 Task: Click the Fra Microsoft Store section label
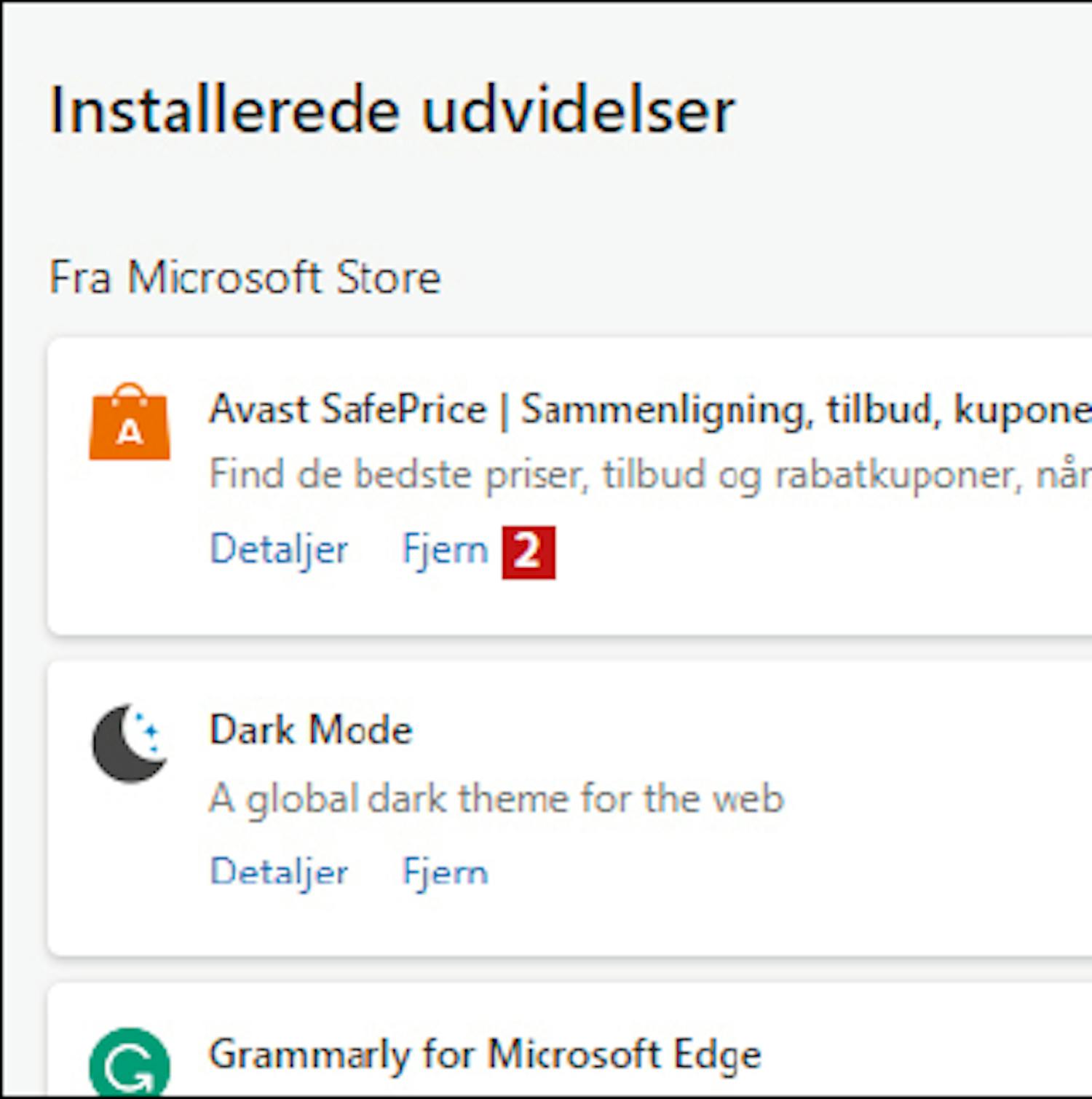(245, 277)
